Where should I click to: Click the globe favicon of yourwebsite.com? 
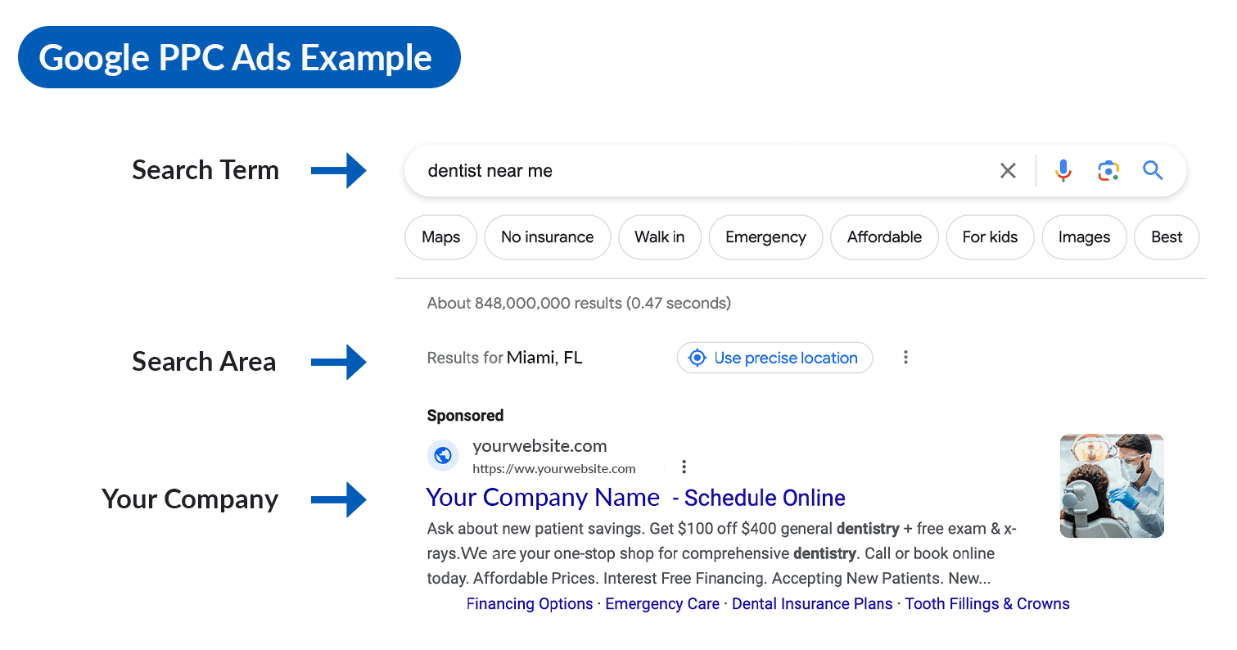[x=443, y=456]
